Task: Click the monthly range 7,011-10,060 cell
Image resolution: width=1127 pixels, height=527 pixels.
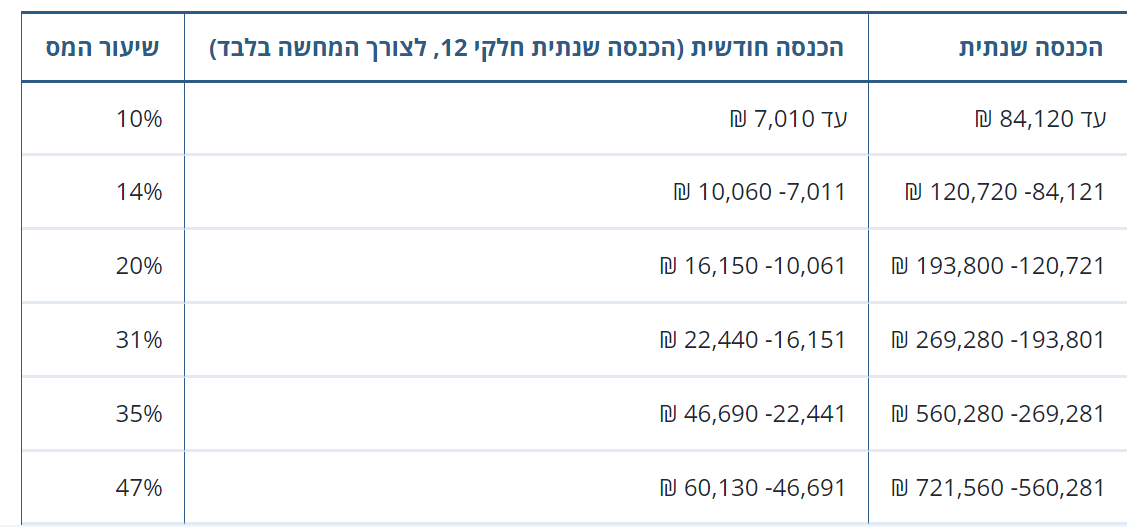Action: (x=760, y=192)
